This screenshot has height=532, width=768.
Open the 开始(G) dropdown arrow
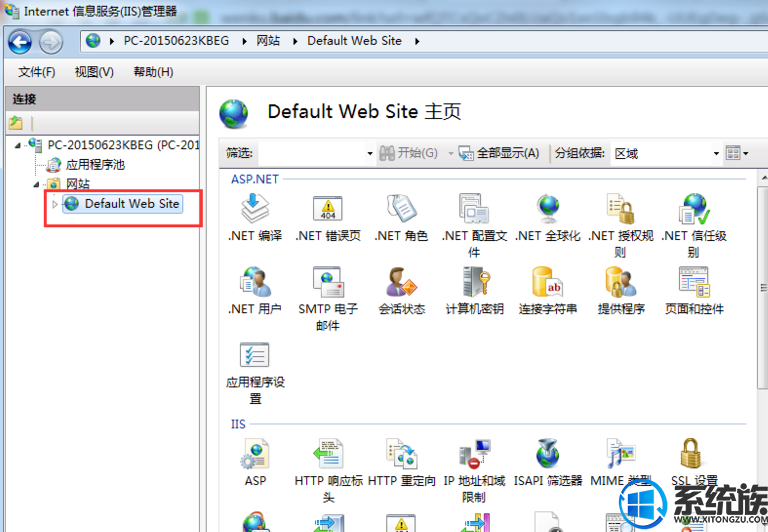[451, 153]
